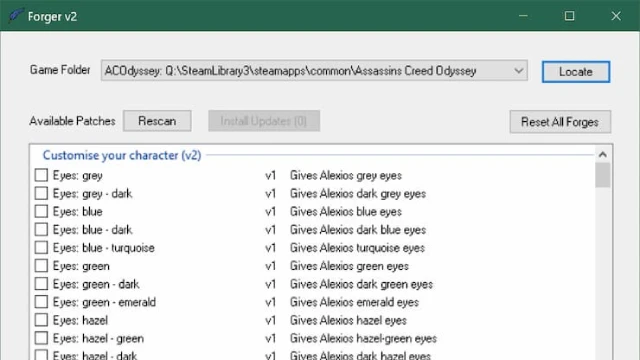640x360 pixels.
Task: Maximize the Forger v2 window
Action: [569, 16]
